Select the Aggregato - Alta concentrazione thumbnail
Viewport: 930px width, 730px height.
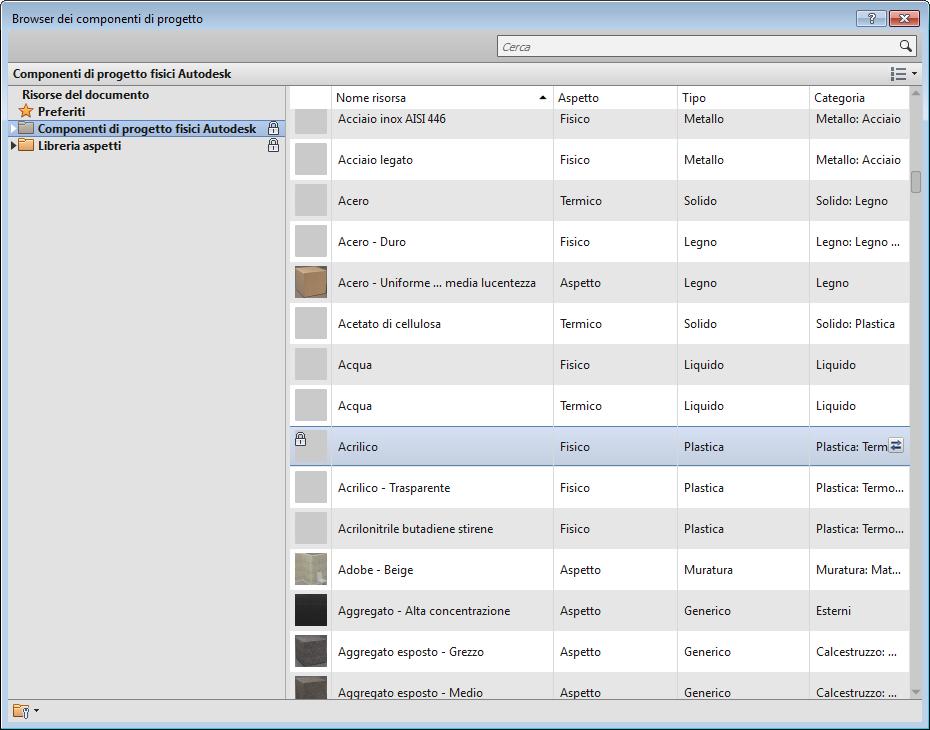click(311, 610)
